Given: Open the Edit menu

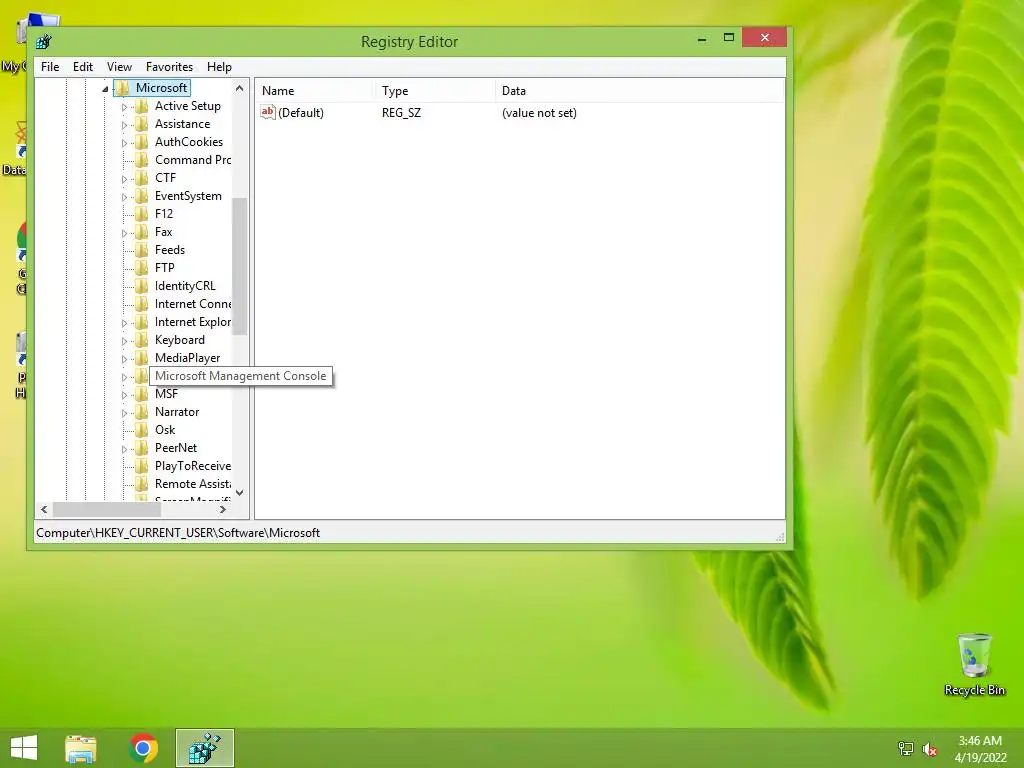Looking at the screenshot, I should 82,67.
